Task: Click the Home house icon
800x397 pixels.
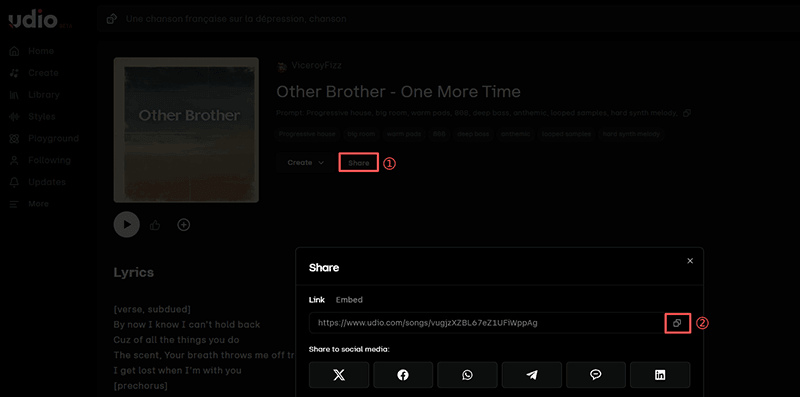Action: 14,51
